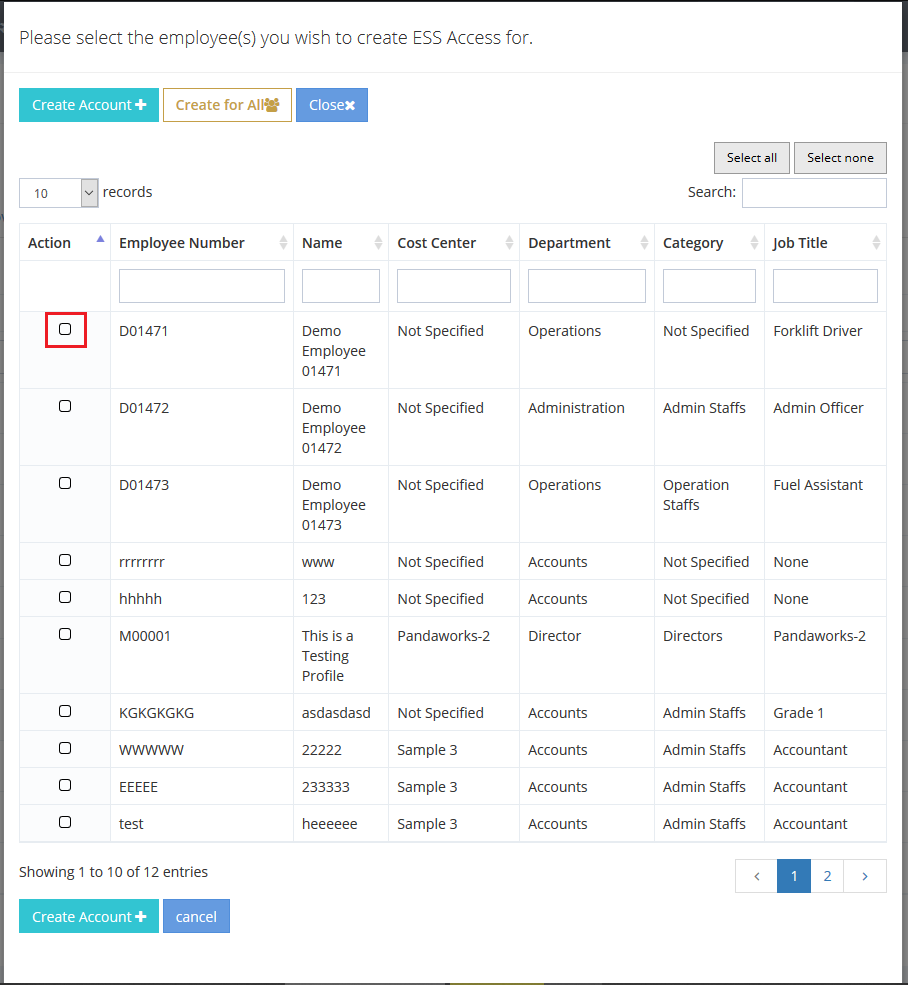Click the Department column filter box

coord(587,286)
